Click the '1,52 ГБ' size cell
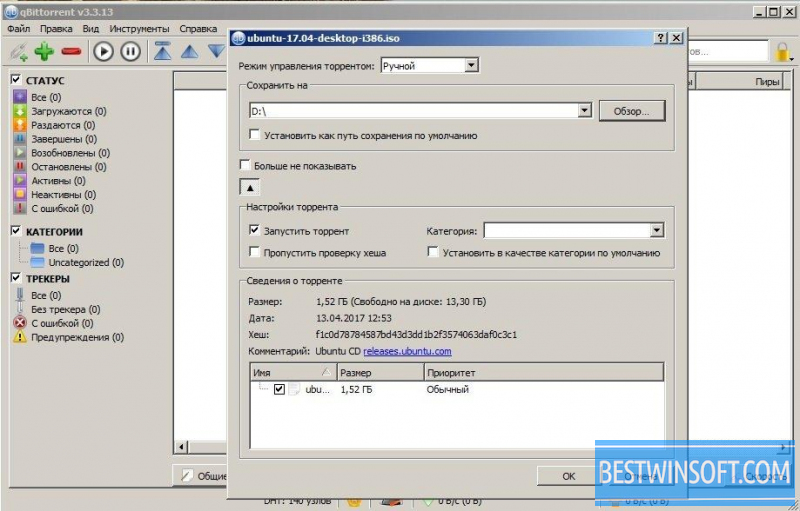800x511 pixels. coord(356,390)
